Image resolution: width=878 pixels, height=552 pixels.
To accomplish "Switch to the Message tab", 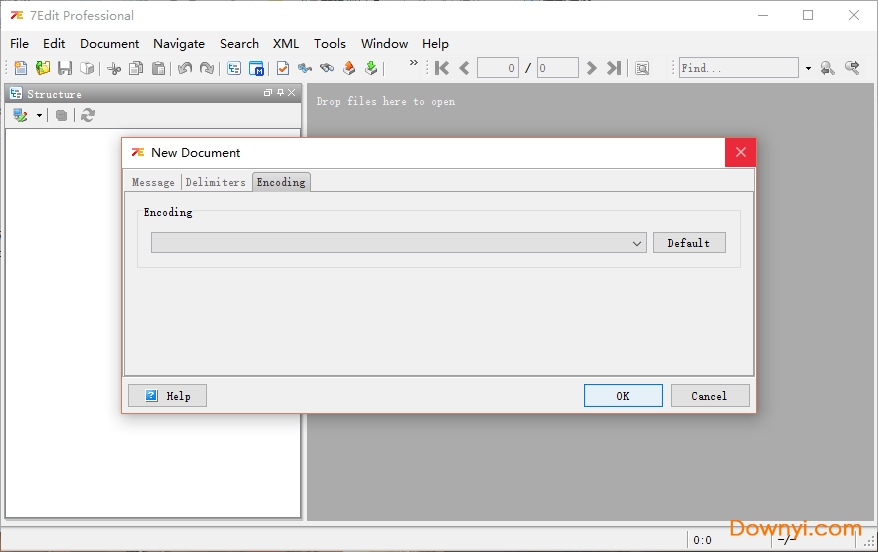I will [x=153, y=182].
